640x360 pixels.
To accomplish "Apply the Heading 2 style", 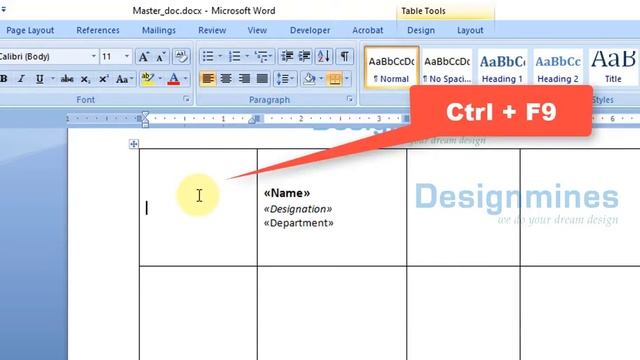I will [558, 67].
